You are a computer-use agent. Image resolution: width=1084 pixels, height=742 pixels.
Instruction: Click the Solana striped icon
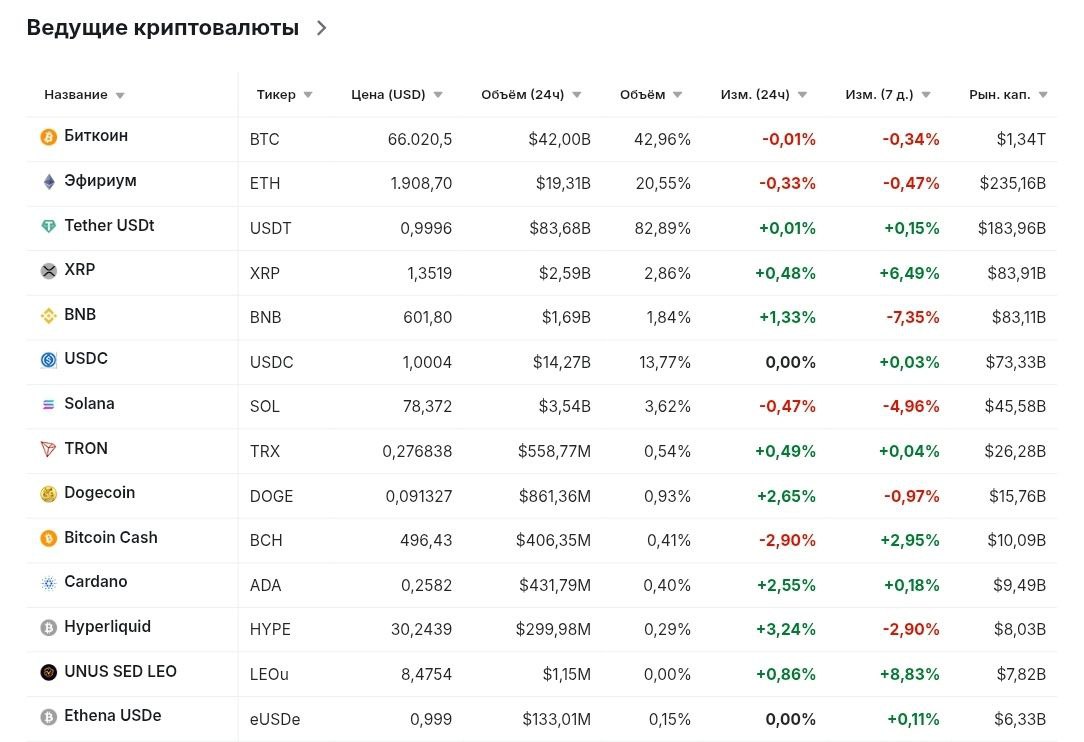48,405
